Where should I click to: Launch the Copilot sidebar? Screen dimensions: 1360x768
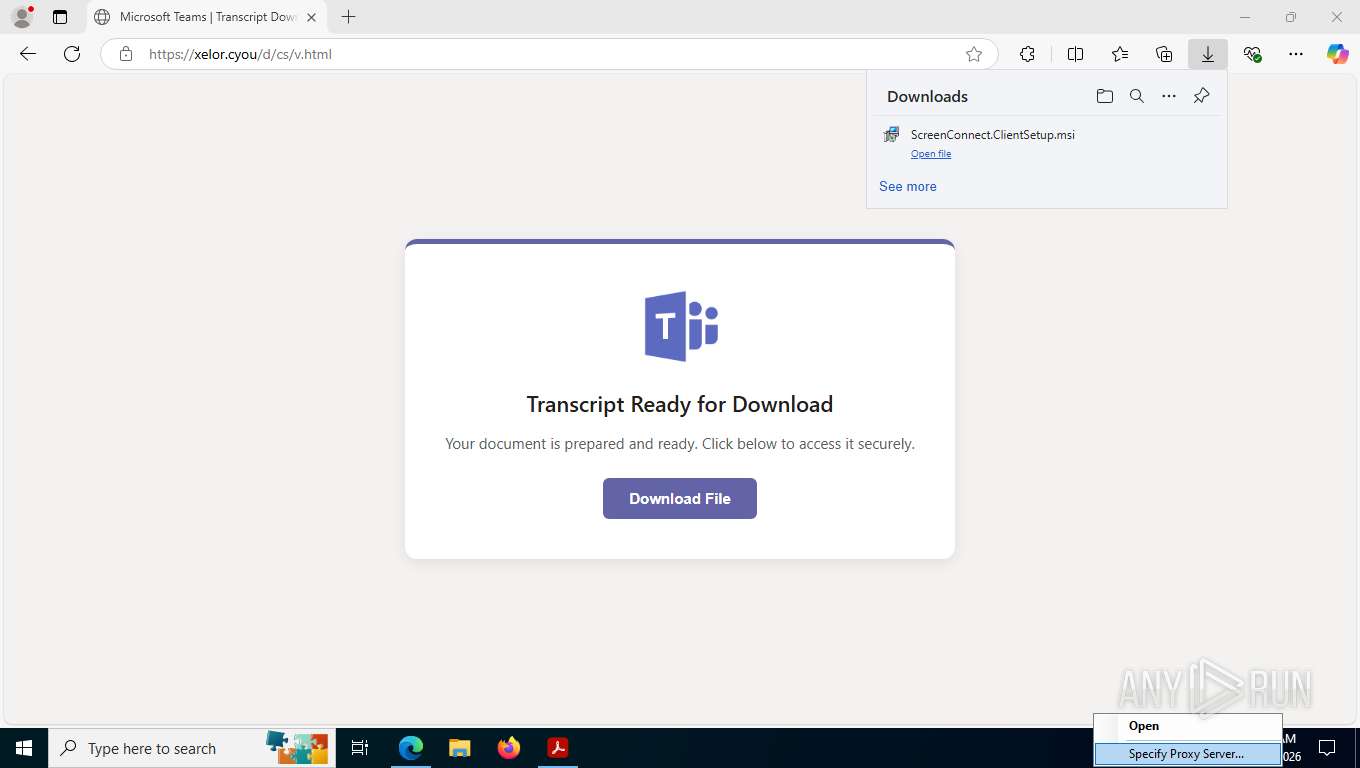pyautogui.click(x=1338, y=54)
